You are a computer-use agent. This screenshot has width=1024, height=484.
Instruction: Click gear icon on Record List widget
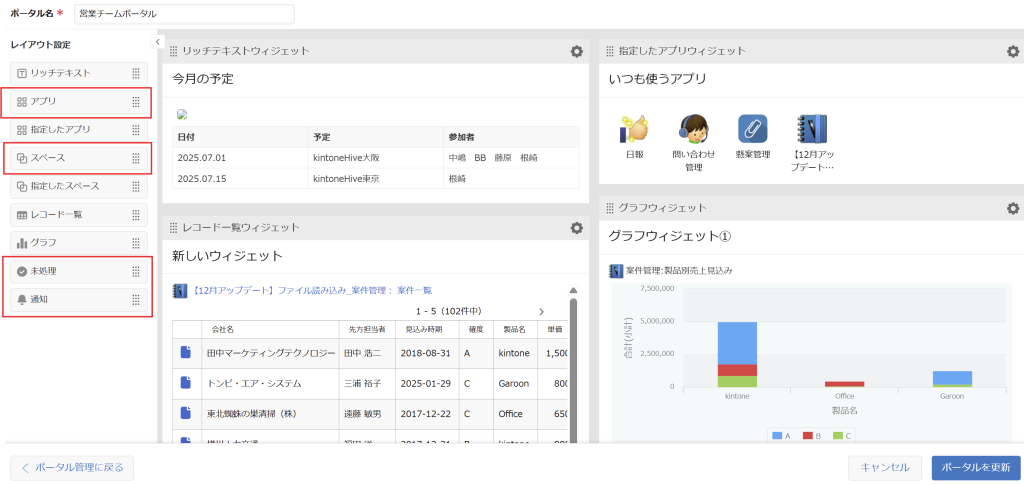pos(576,228)
